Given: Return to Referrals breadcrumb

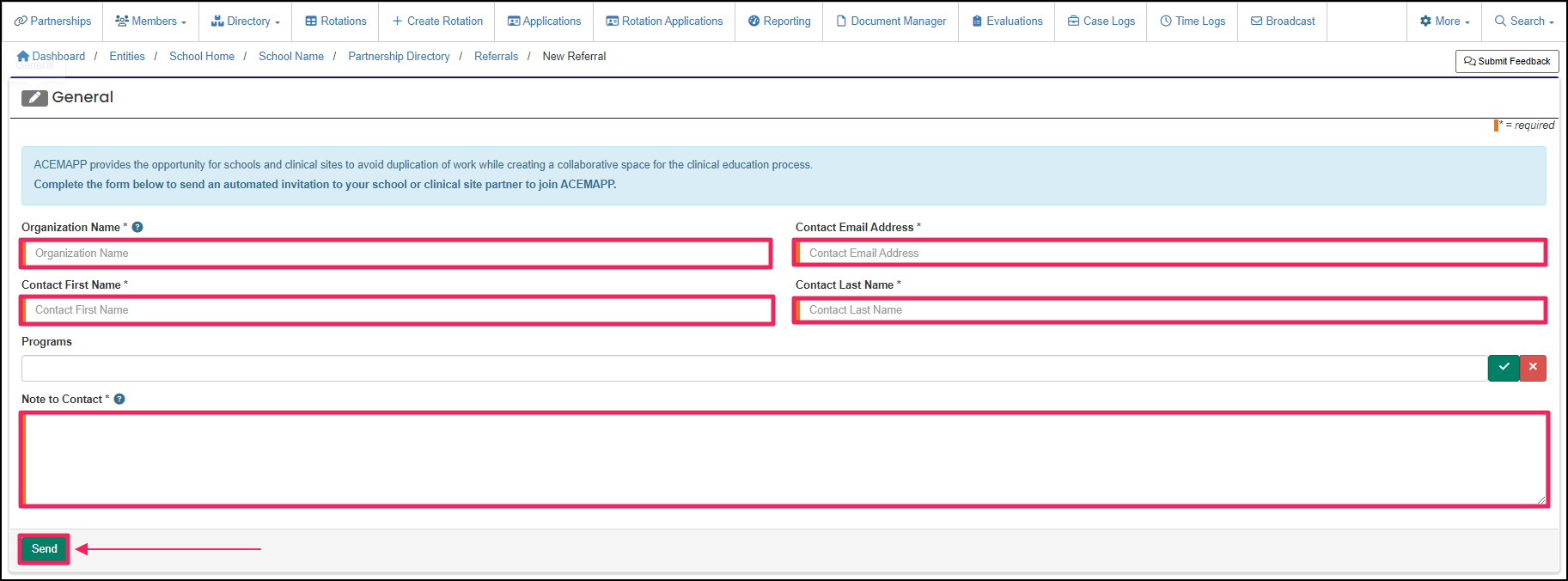Looking at the screenshot, I should tap(497, 56).
